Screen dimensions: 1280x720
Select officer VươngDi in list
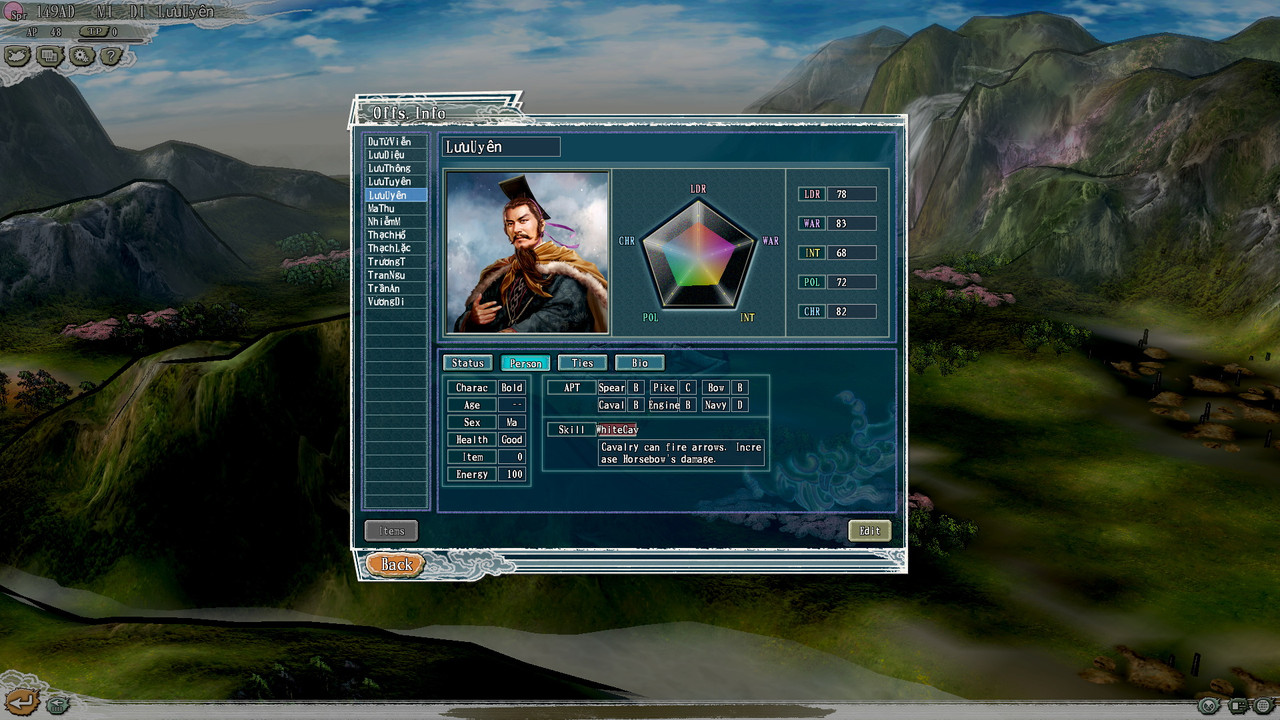pyautogui.click(x=396, y=301)
